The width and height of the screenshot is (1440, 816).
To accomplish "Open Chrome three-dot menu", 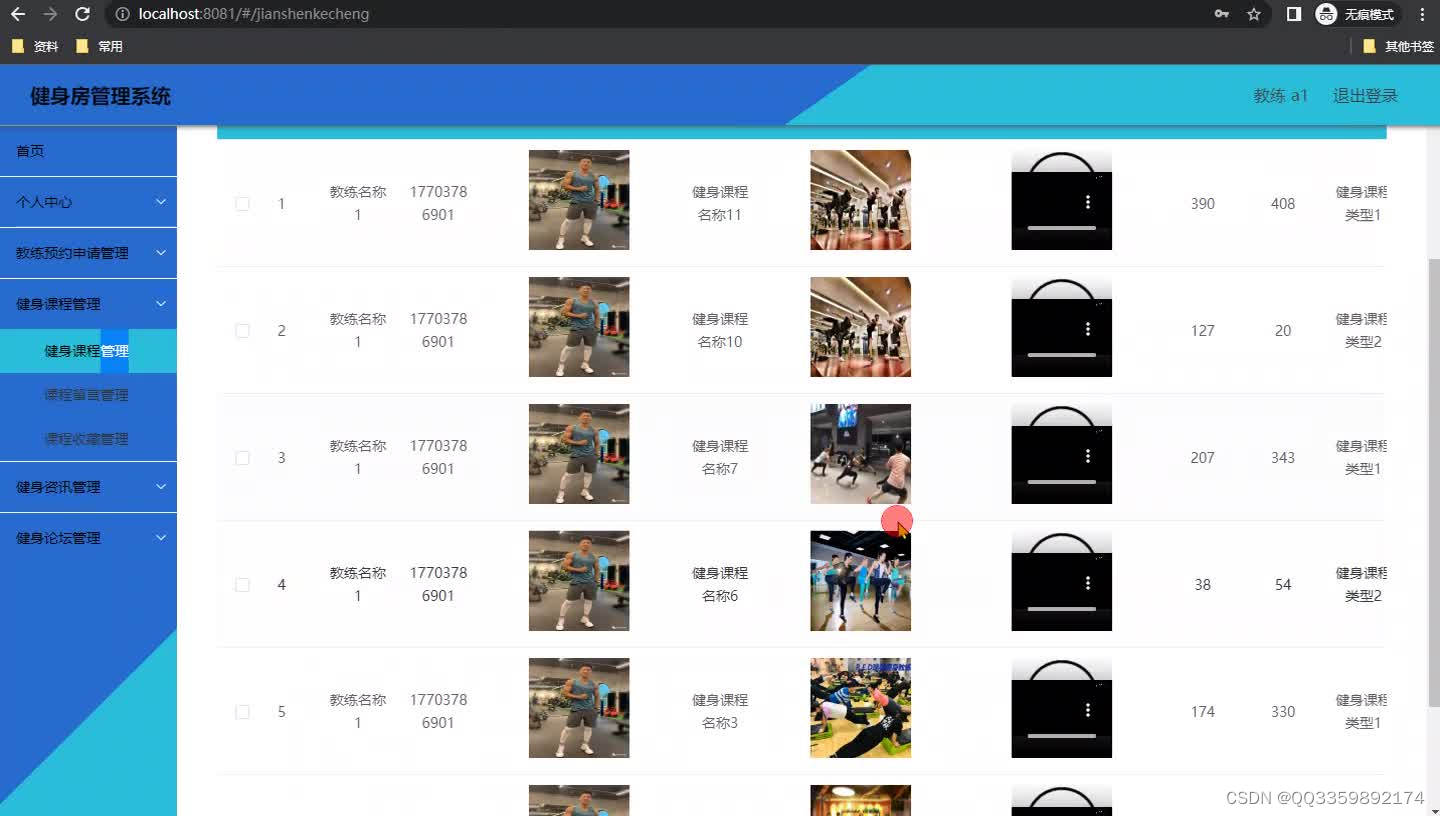I will coord(1422,14).
